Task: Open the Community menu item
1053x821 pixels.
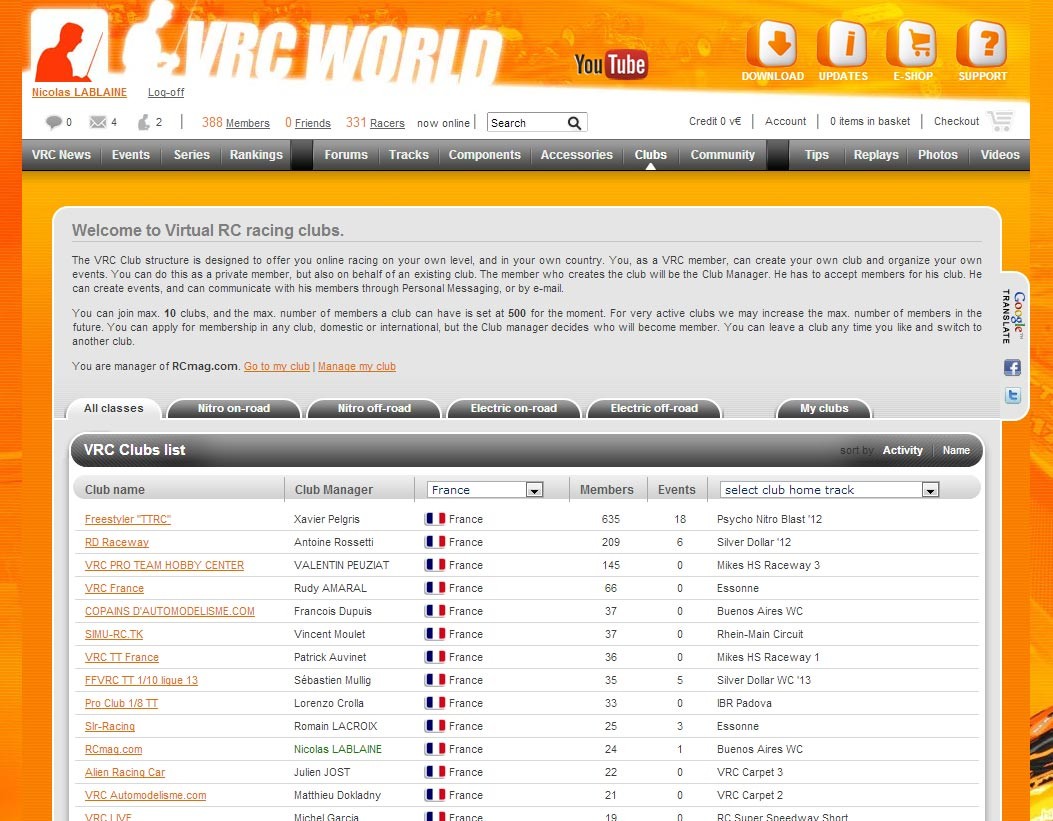Action: click(x=723, y=155)
